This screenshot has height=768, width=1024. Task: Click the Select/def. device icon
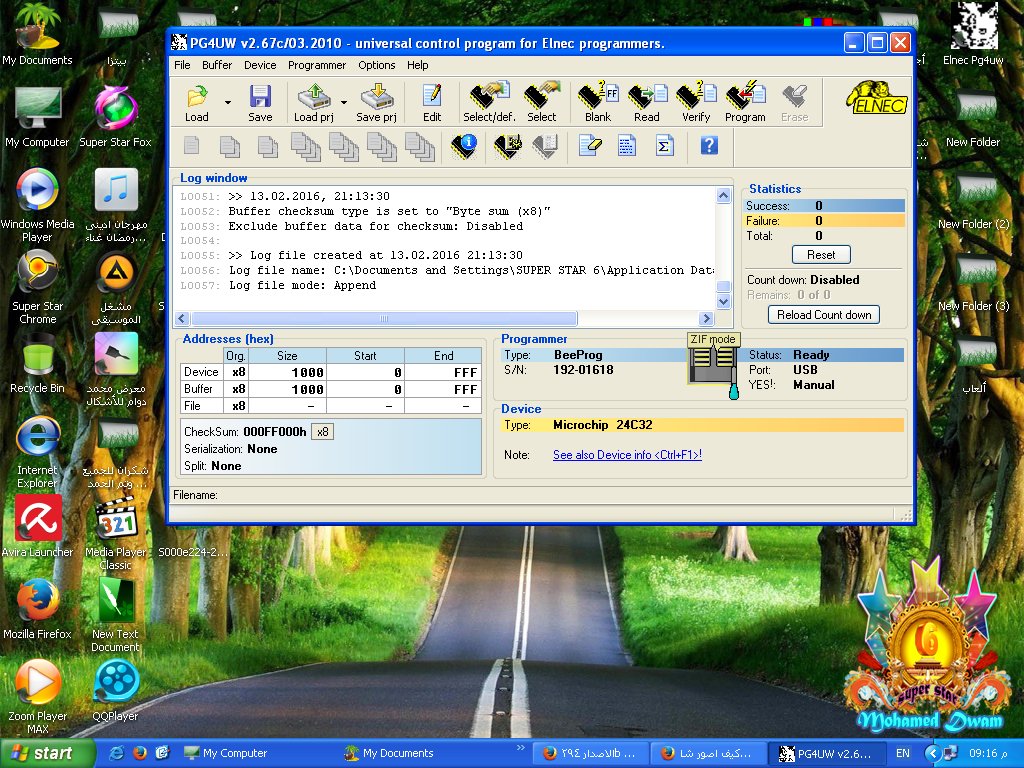(x=489, y=103)
